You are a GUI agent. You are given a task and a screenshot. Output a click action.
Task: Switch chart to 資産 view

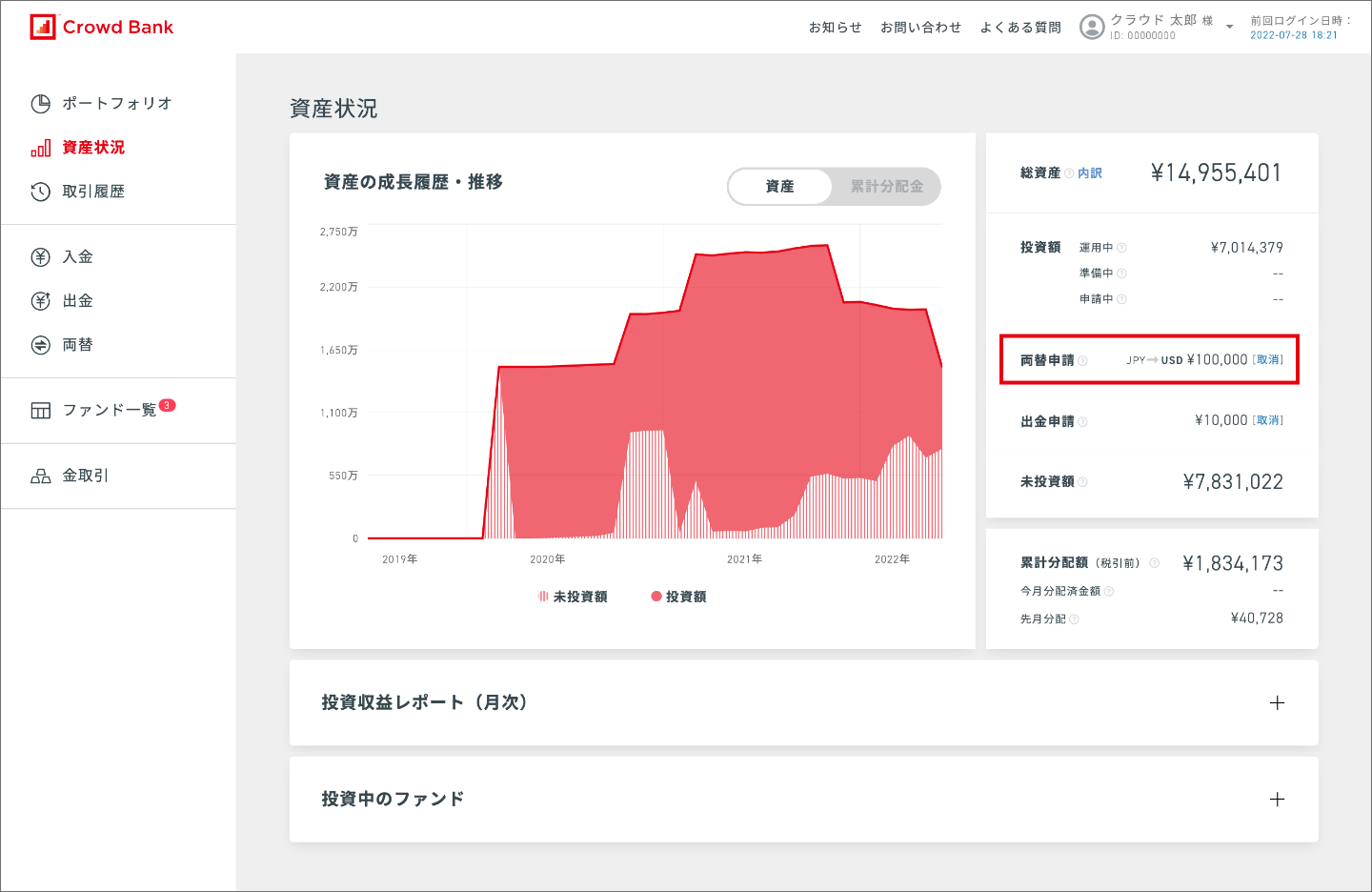pos(779,187)
